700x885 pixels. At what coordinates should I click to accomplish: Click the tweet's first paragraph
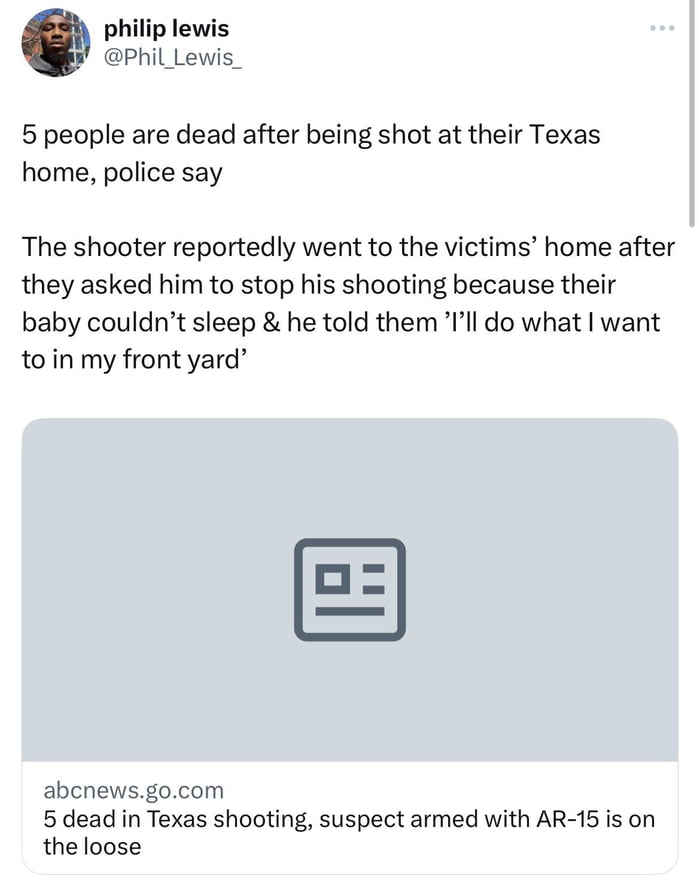pyautogui.click(x=310, y=152)
